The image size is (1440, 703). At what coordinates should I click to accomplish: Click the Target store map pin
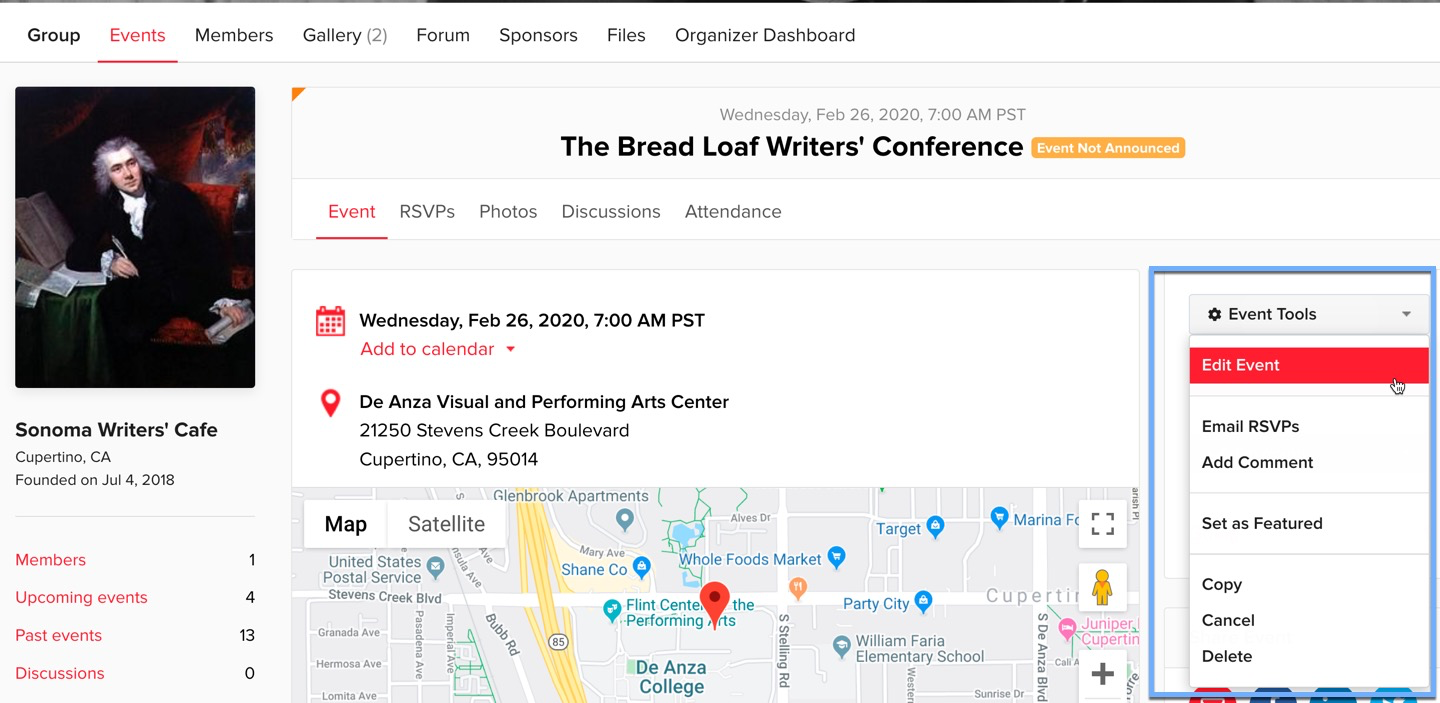tap(935, 525)
